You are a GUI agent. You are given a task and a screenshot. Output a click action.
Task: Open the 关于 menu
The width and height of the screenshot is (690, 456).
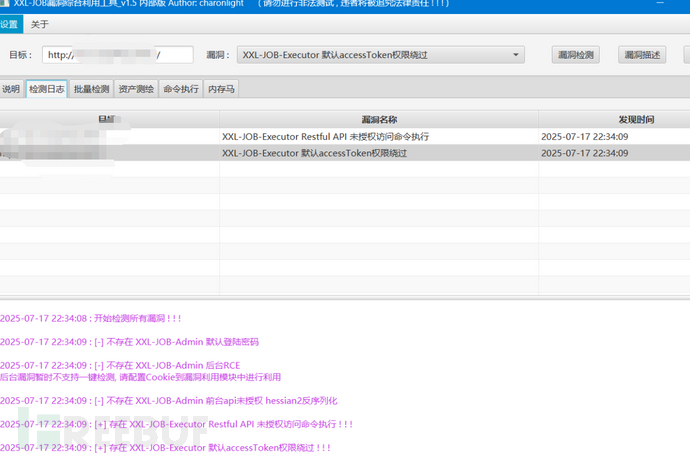tap(39, 24)
